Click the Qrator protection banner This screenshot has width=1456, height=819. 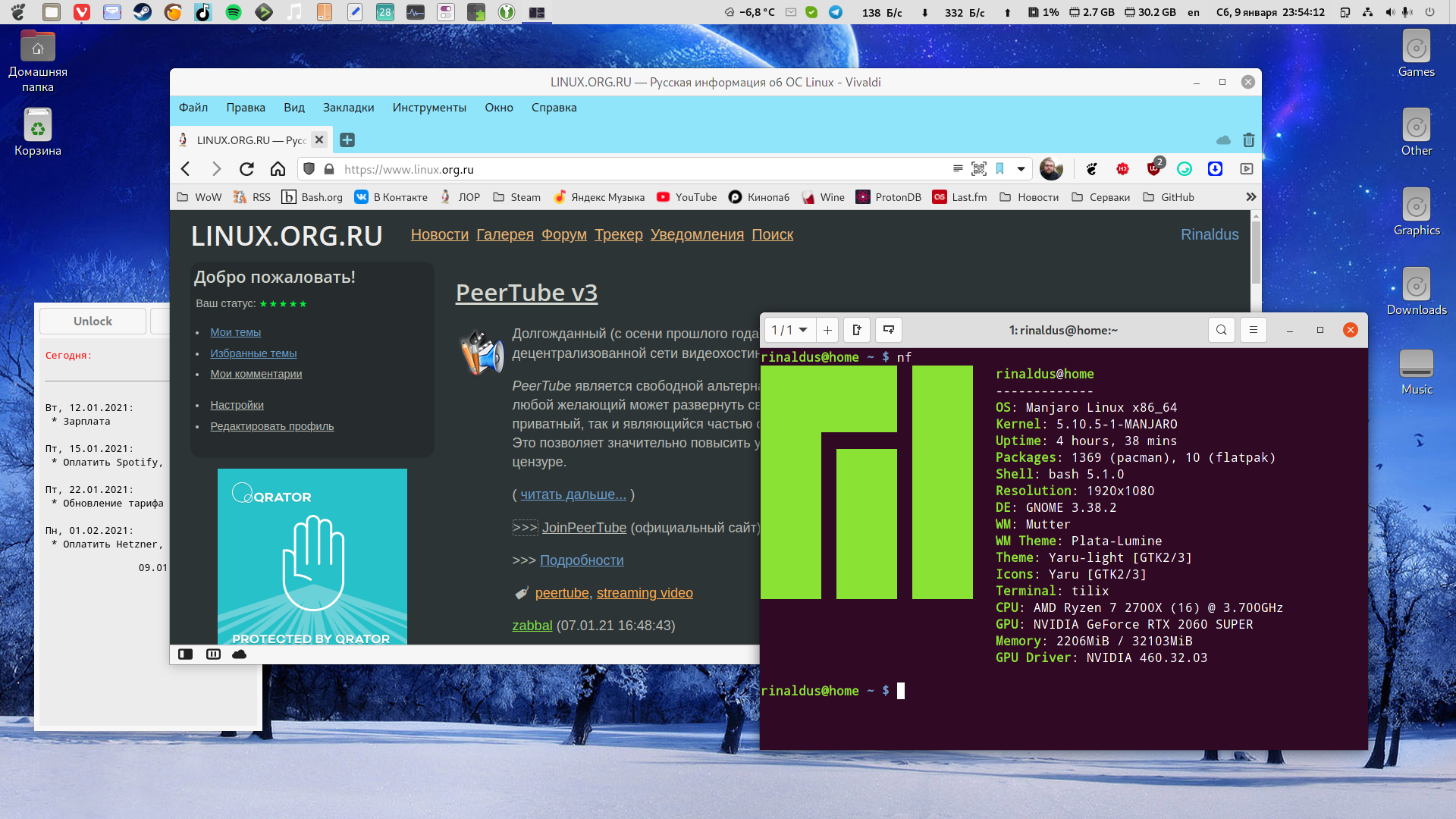tap(312, 557)
